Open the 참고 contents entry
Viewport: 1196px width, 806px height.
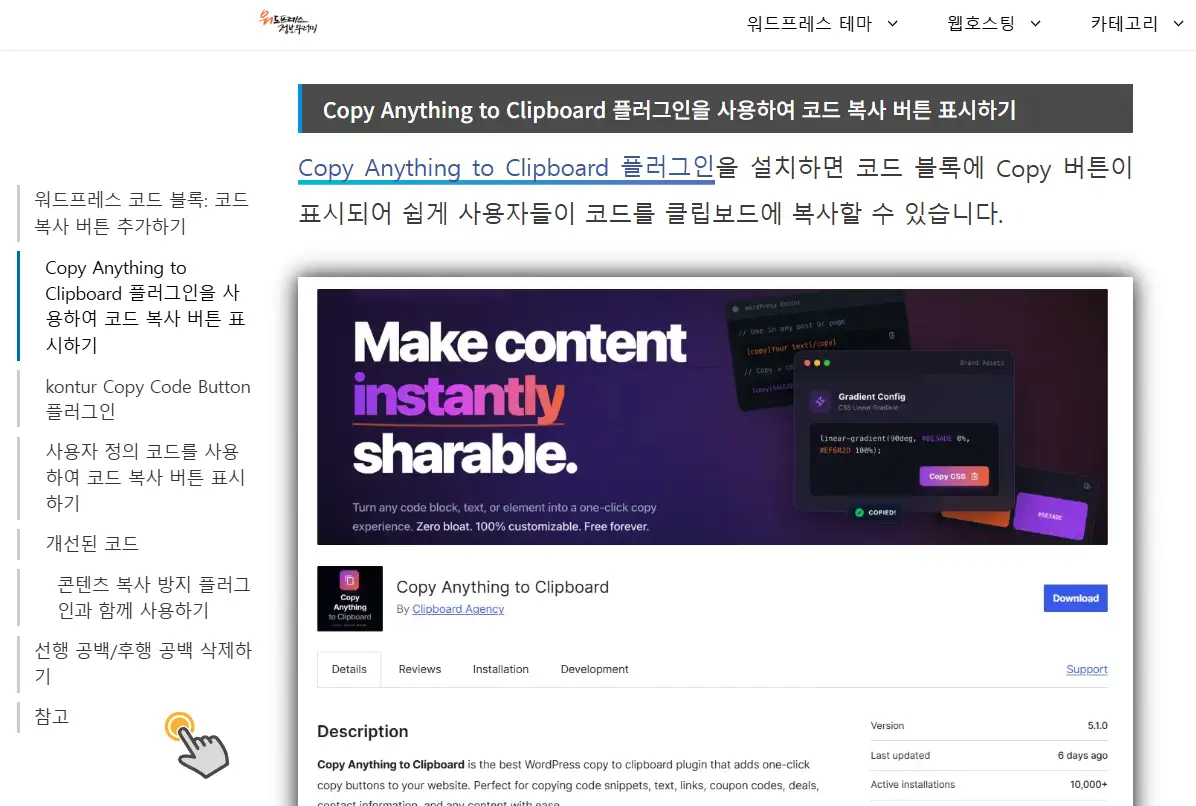click(x=52, y=716)
